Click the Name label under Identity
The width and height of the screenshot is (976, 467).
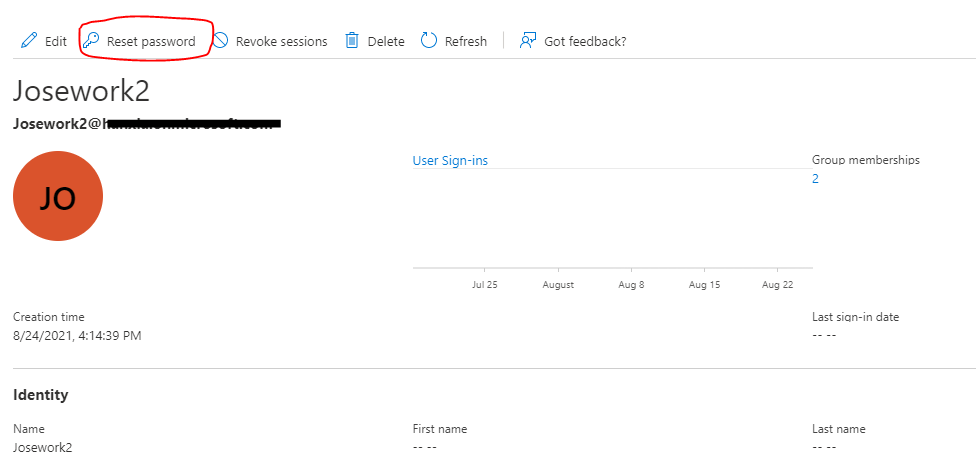29,429
